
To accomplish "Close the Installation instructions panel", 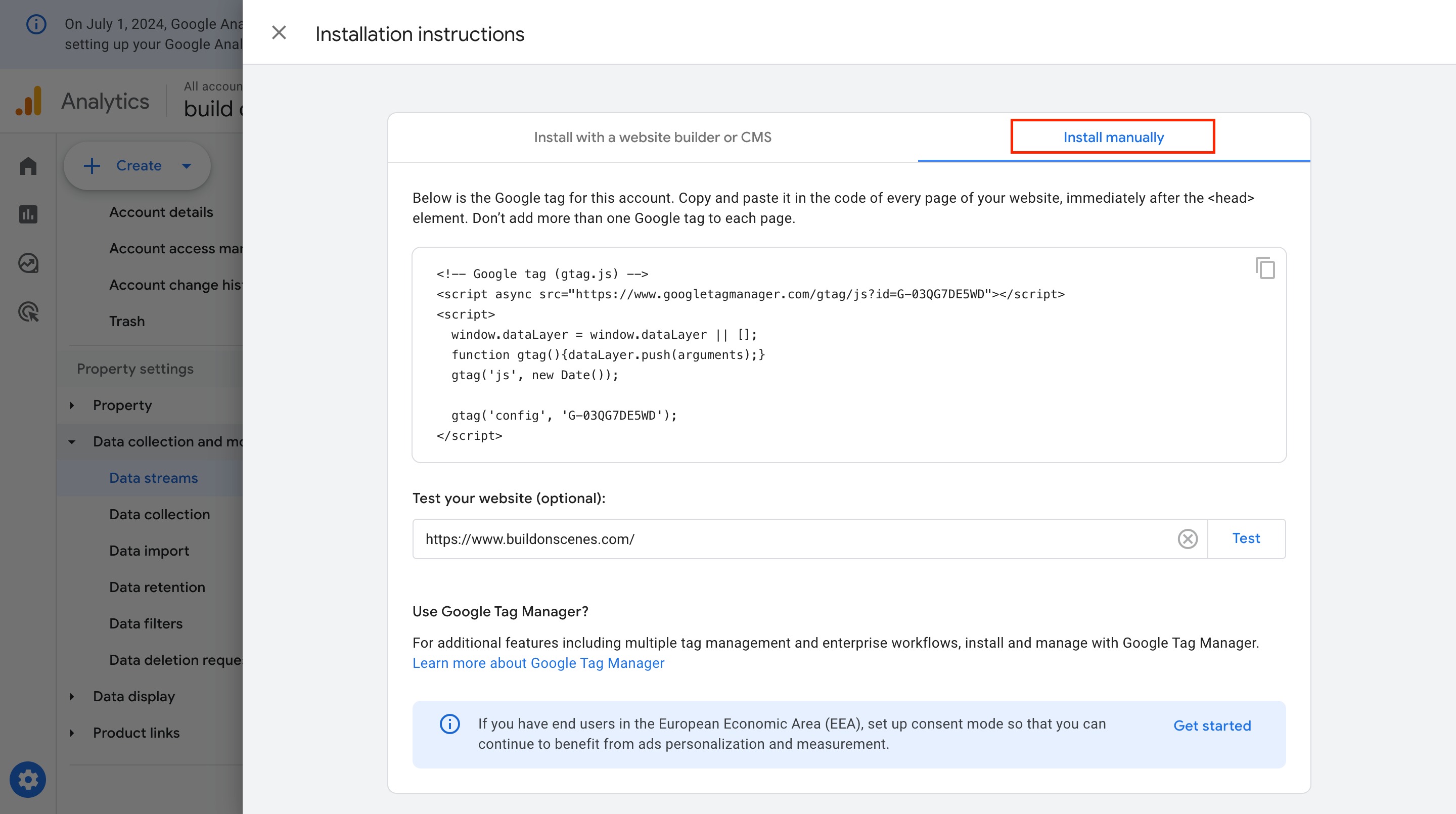I will pyautogui.click(x=279, y=33).
